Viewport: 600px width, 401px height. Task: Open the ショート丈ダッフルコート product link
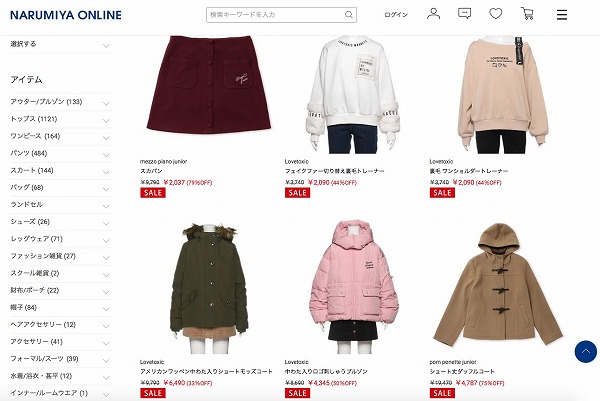[x=462, y=372]
